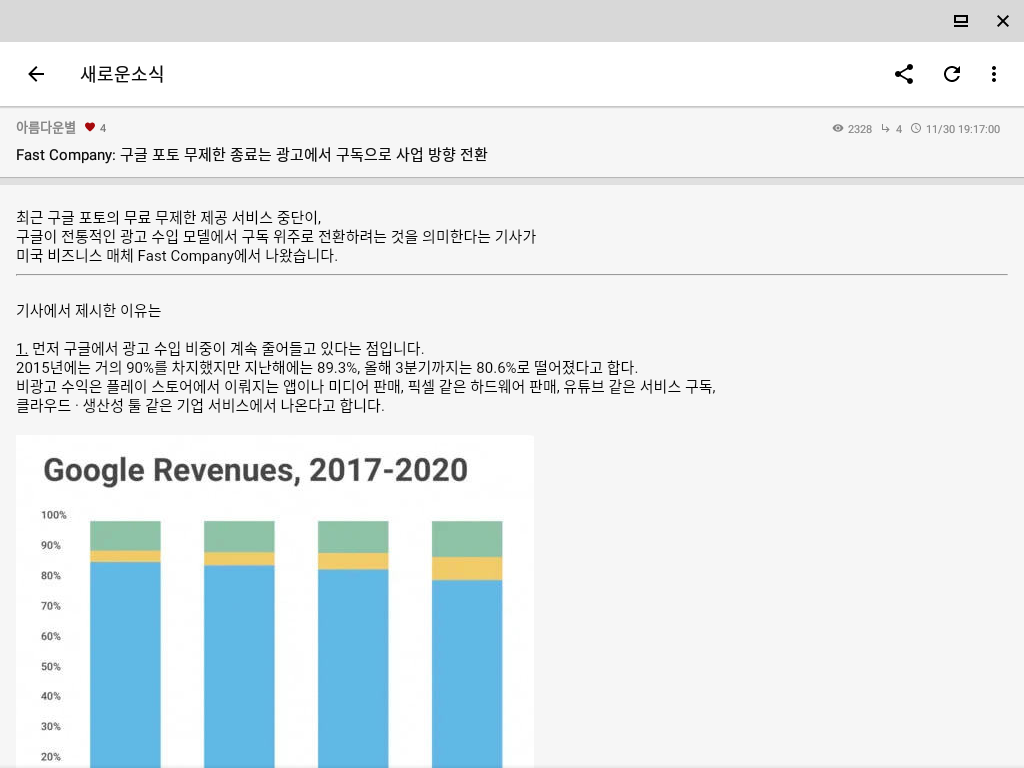Click the reply arrow count icon
The height and width of the screenshot is (768, 1024).
(x=885, y=128)
